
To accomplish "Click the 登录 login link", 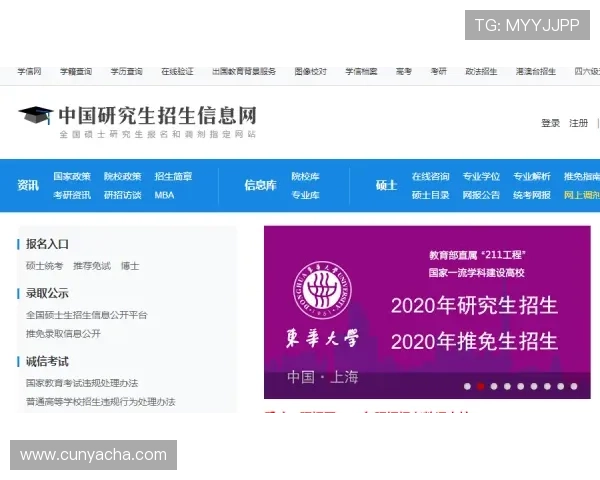I will [x=550, y=123].
